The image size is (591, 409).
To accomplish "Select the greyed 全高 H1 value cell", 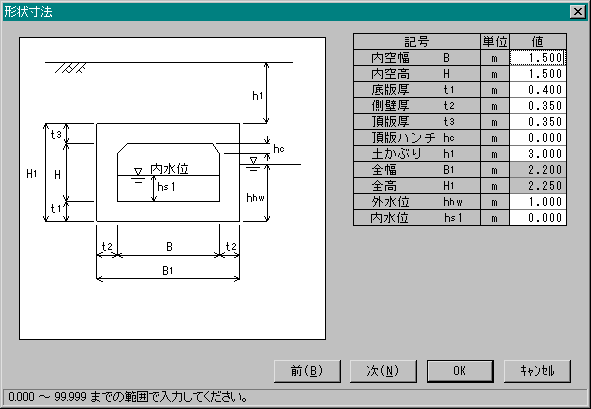I will [x=538, y=186].
